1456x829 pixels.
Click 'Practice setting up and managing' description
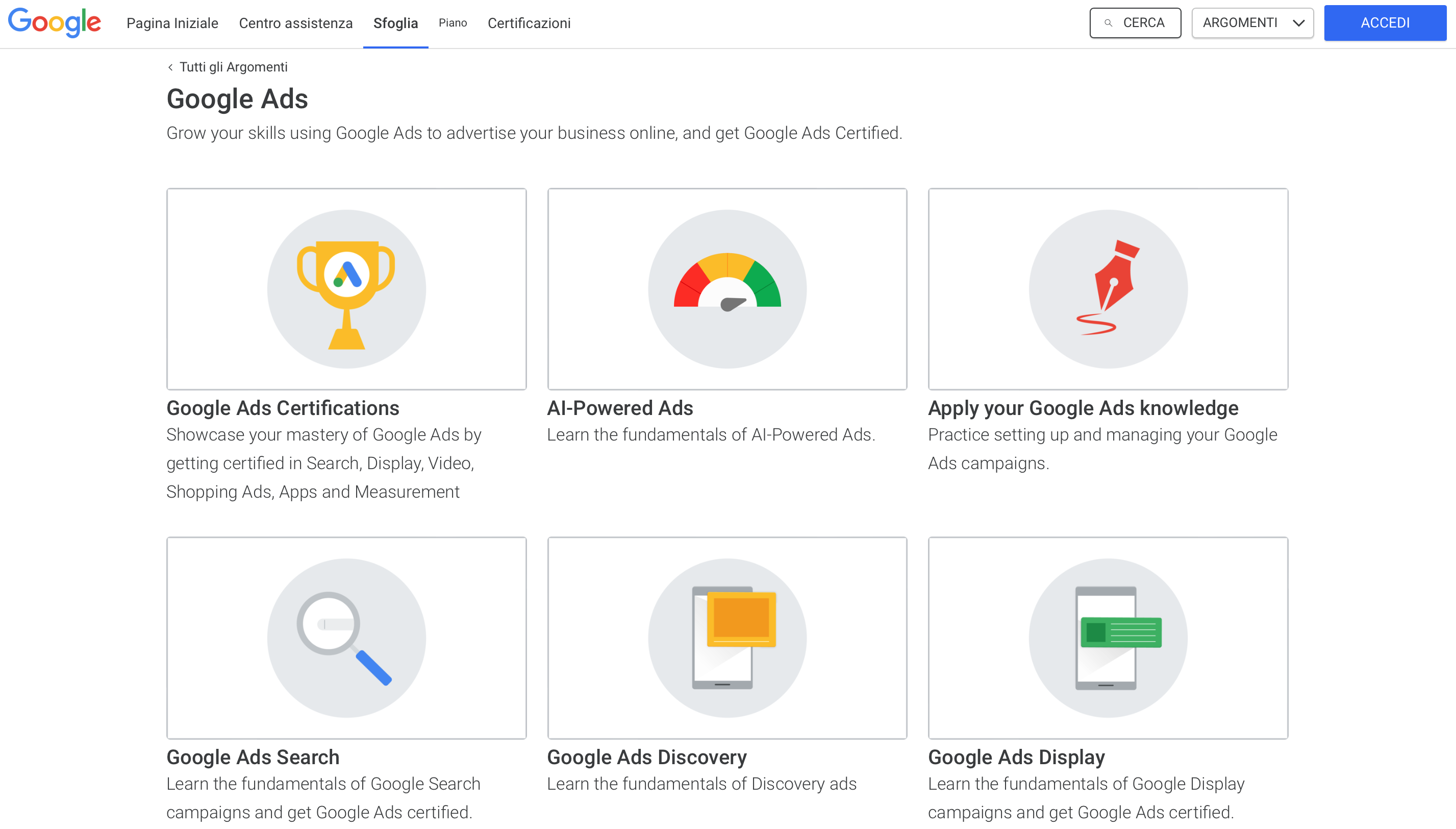point(1102,449)
